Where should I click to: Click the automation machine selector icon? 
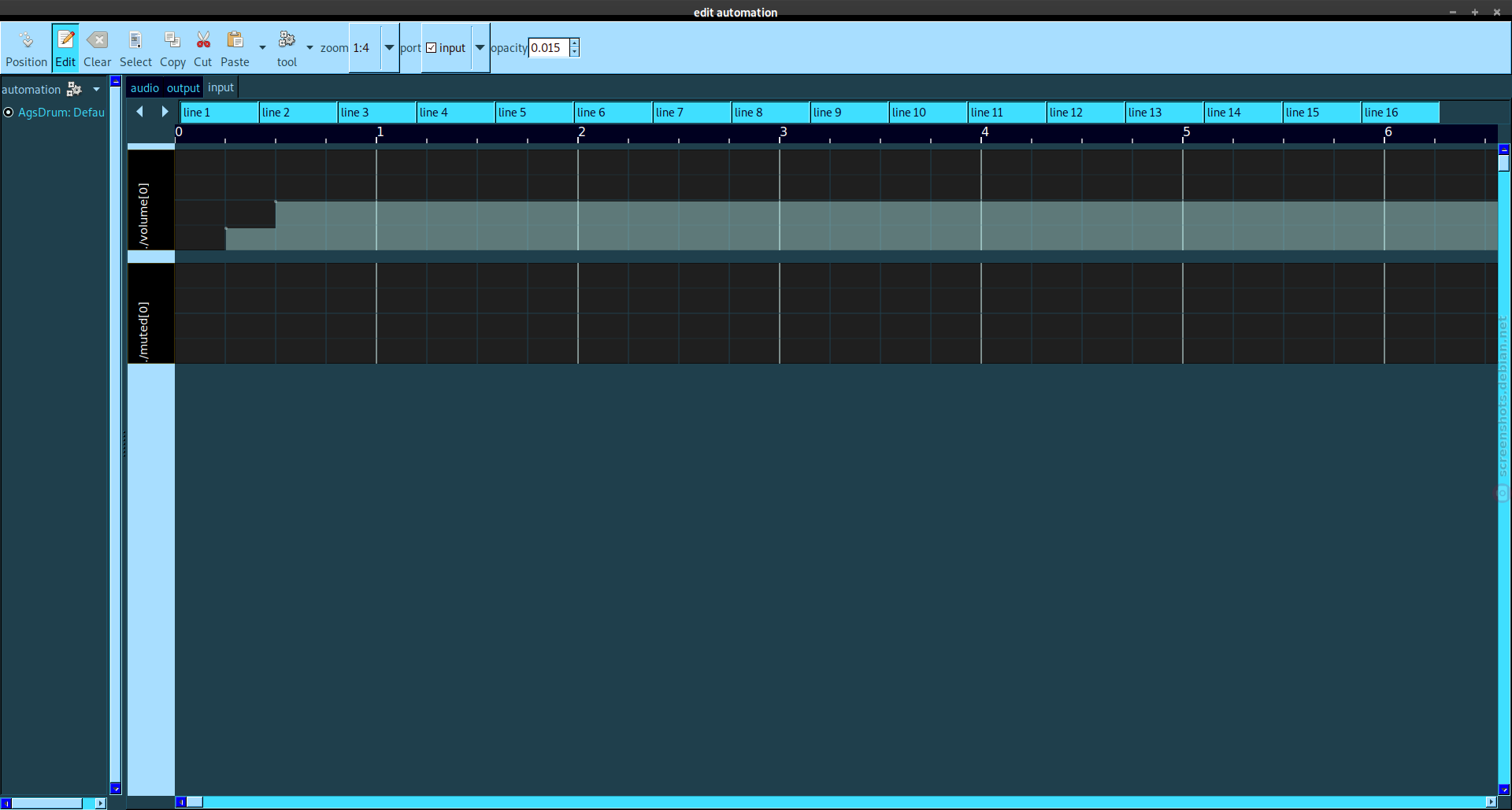[x=75, y=89]
